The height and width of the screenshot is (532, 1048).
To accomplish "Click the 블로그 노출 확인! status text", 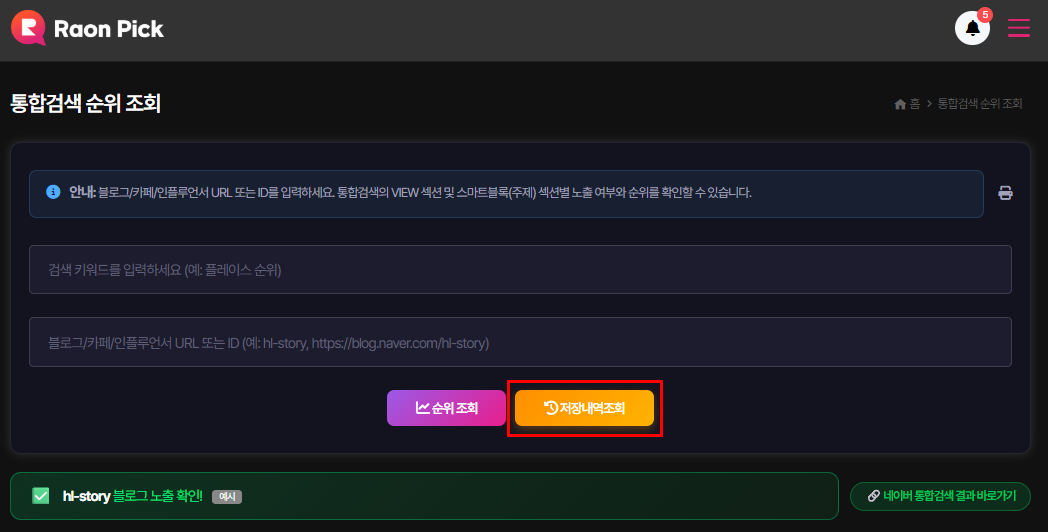I will [157, 496].
